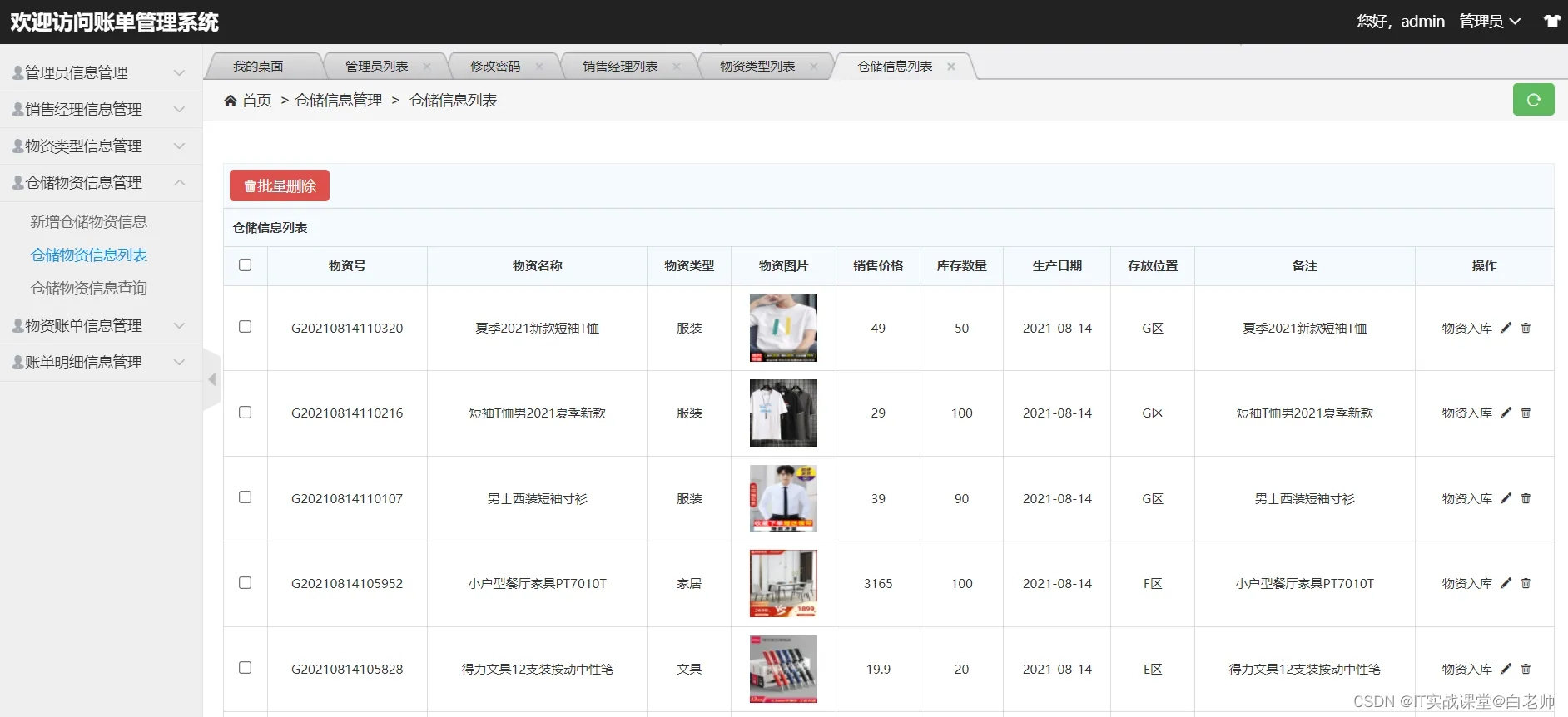This screenshot has height=717, width=1568.
Task: Toggle the select-all header checkbox
Action: [x=245, y=265]
